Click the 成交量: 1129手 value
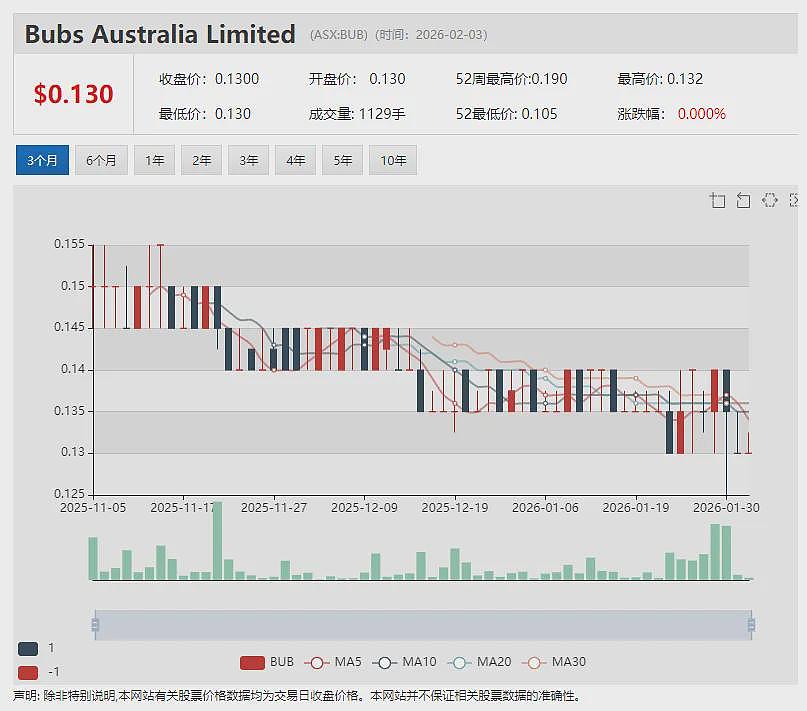Viewport: 807px width, 711px height. (357, 114)
